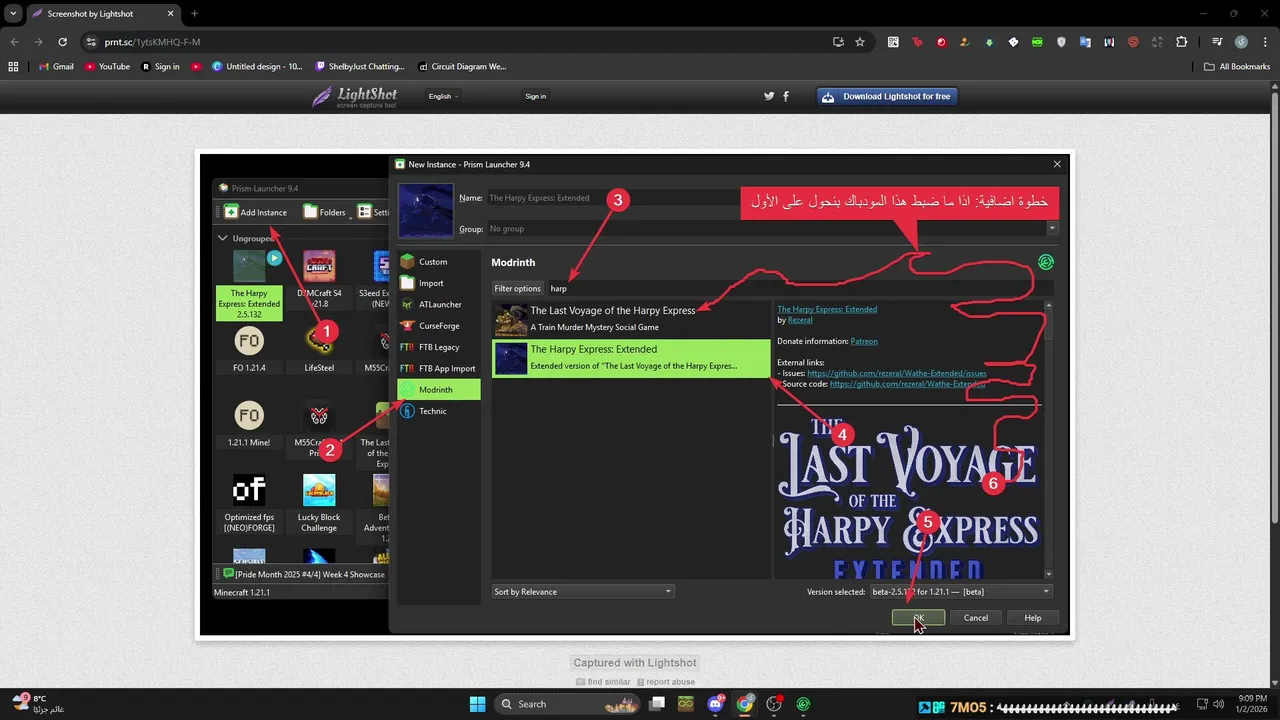1280x720 pixels.
Task: Open the Chrome extensions puzzle menu
Action: 1181,42
